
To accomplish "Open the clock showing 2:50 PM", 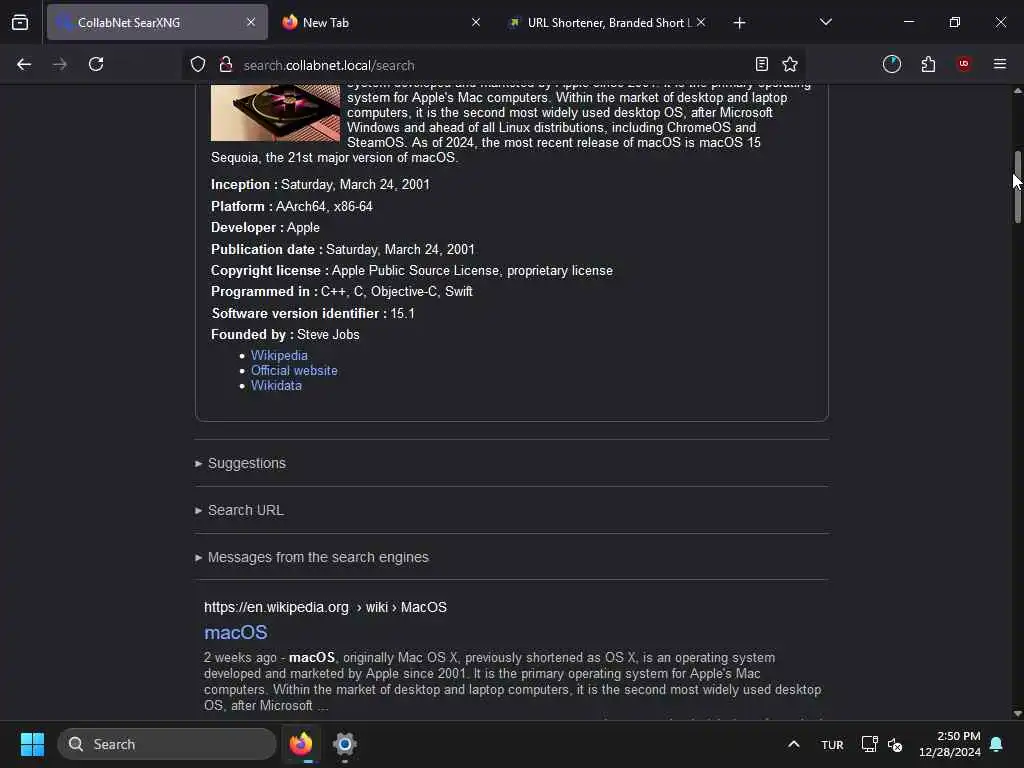I will coord(950,744).
